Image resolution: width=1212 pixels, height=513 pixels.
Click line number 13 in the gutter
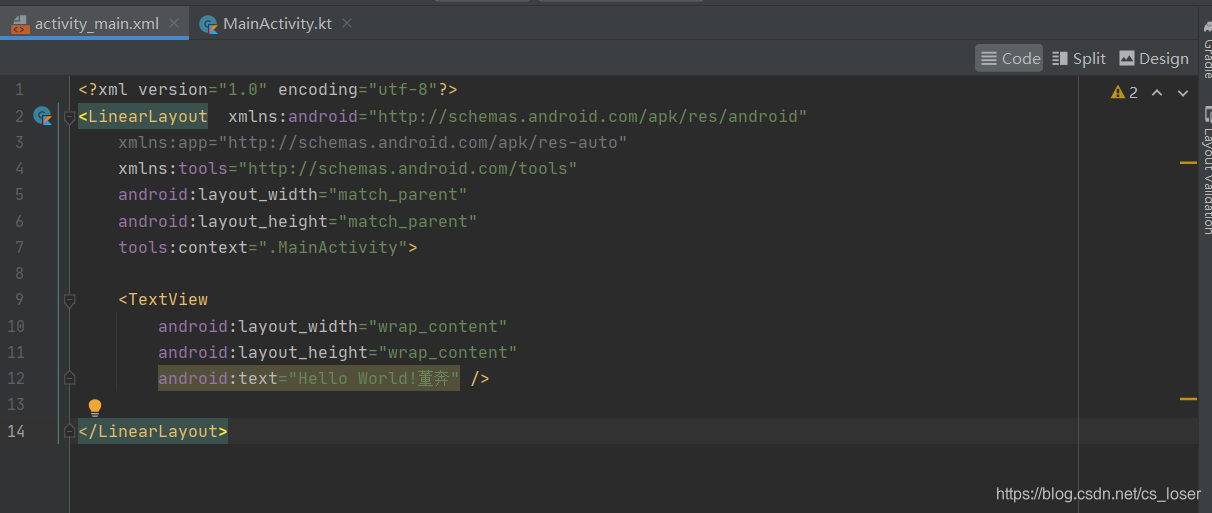[15, 404]
